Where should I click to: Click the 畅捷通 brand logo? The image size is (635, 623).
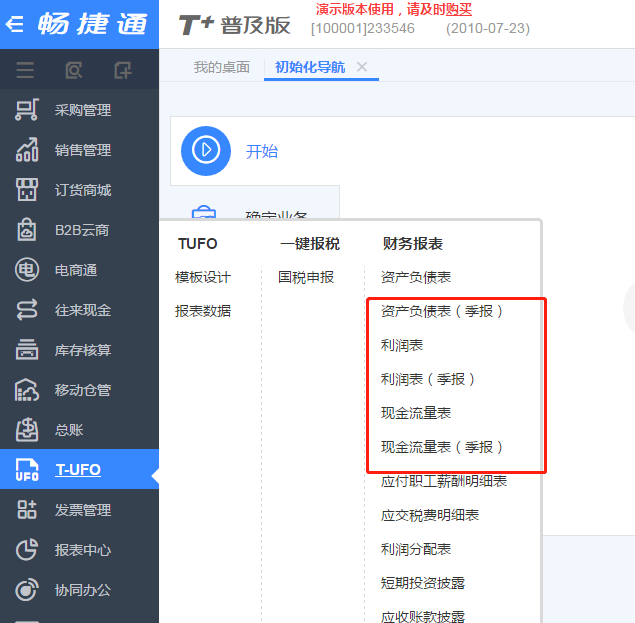92,23
